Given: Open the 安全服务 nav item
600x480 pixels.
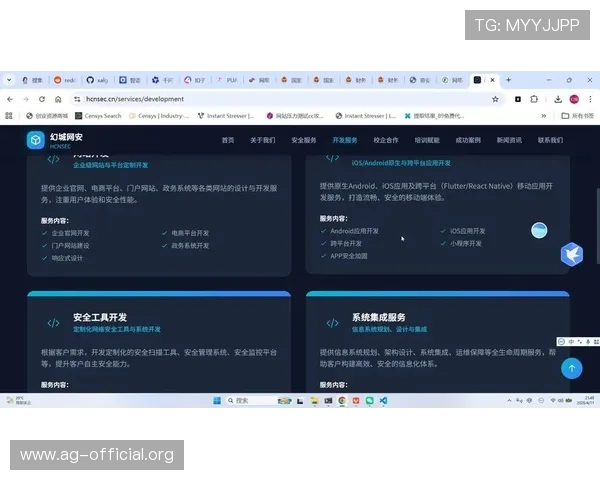Looking at the screenshot, I should (x=304, y=140).
